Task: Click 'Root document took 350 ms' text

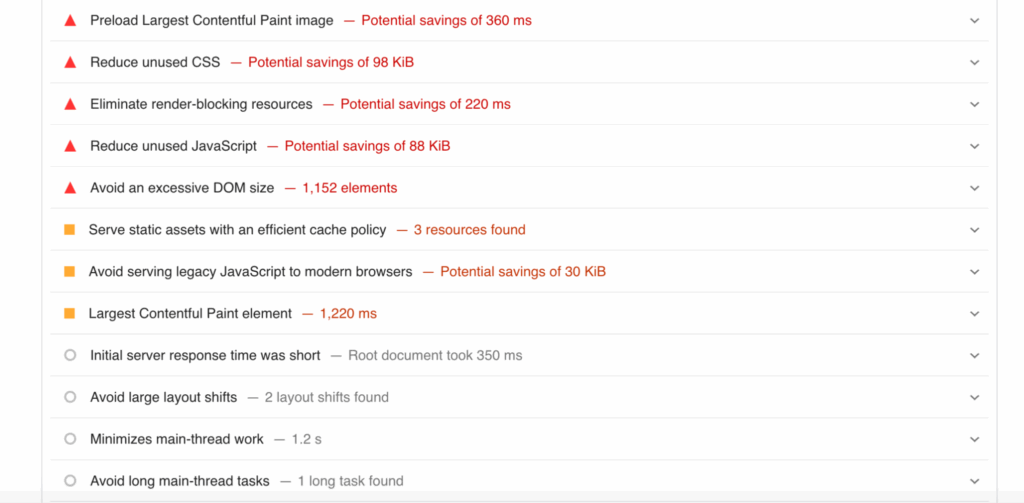Action: tap(435, 355)
